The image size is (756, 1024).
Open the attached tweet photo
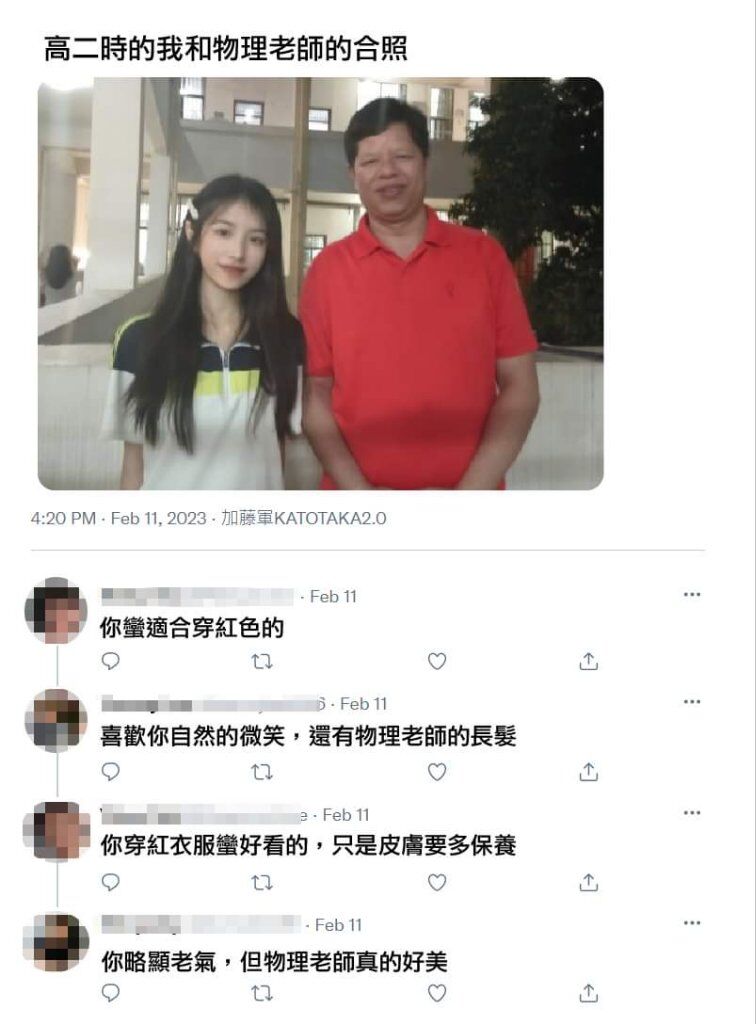[x=321, y=283]
